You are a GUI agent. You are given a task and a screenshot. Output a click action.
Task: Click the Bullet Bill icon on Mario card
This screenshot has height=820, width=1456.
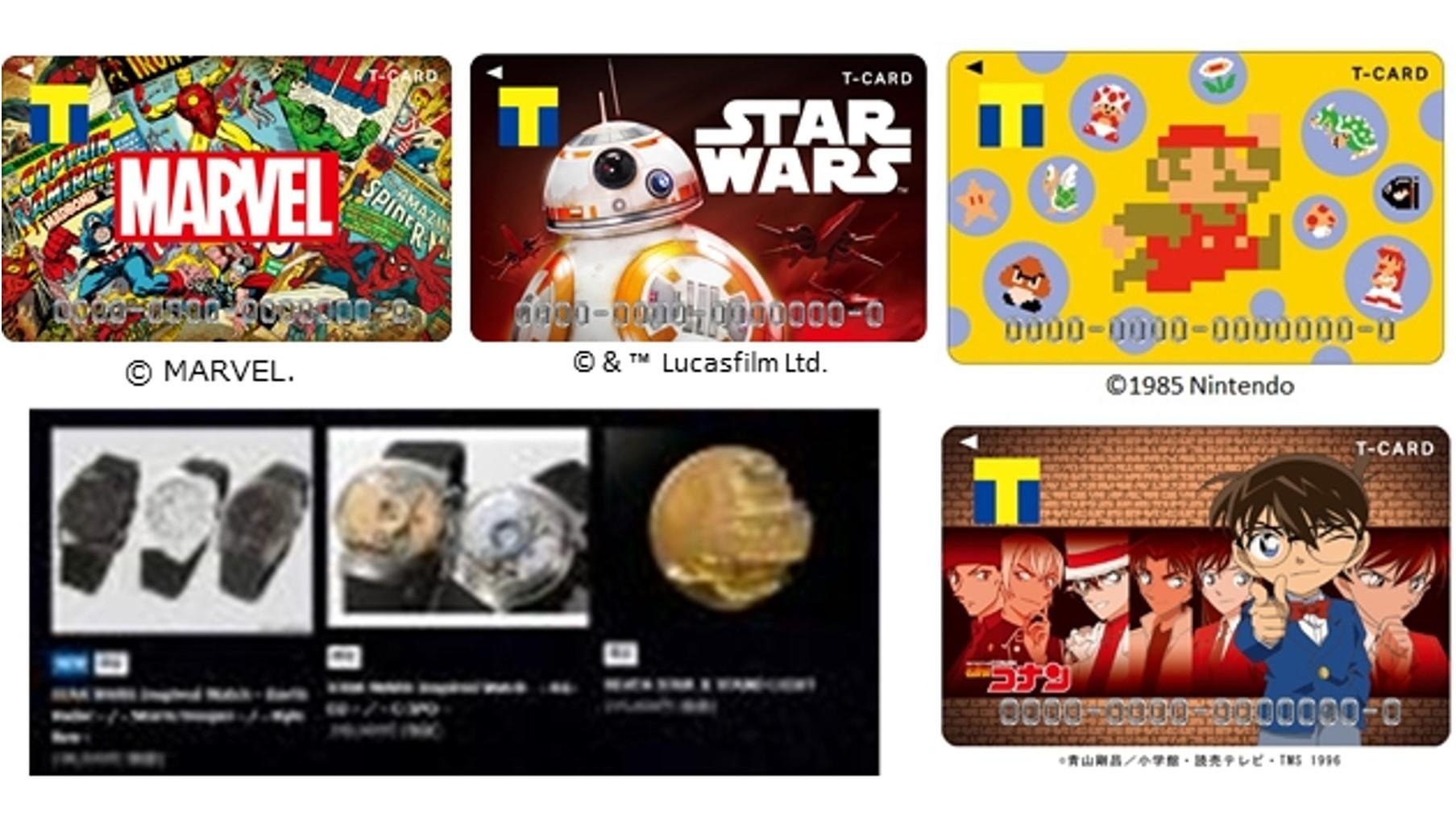click(1402, 192)
